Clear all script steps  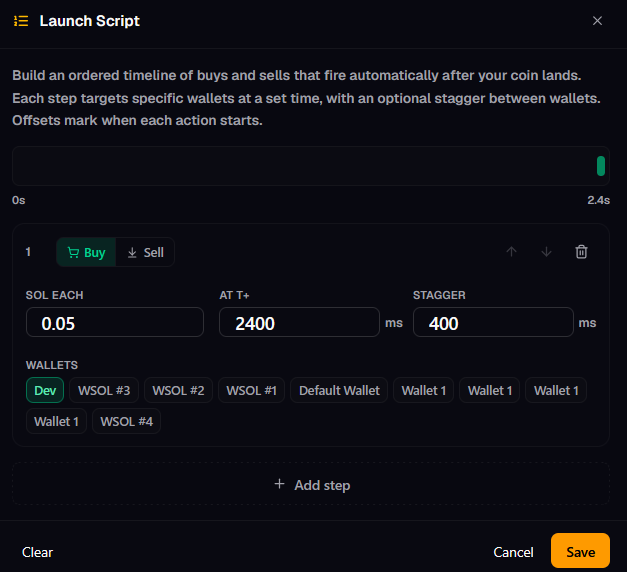tap(37, 552)
